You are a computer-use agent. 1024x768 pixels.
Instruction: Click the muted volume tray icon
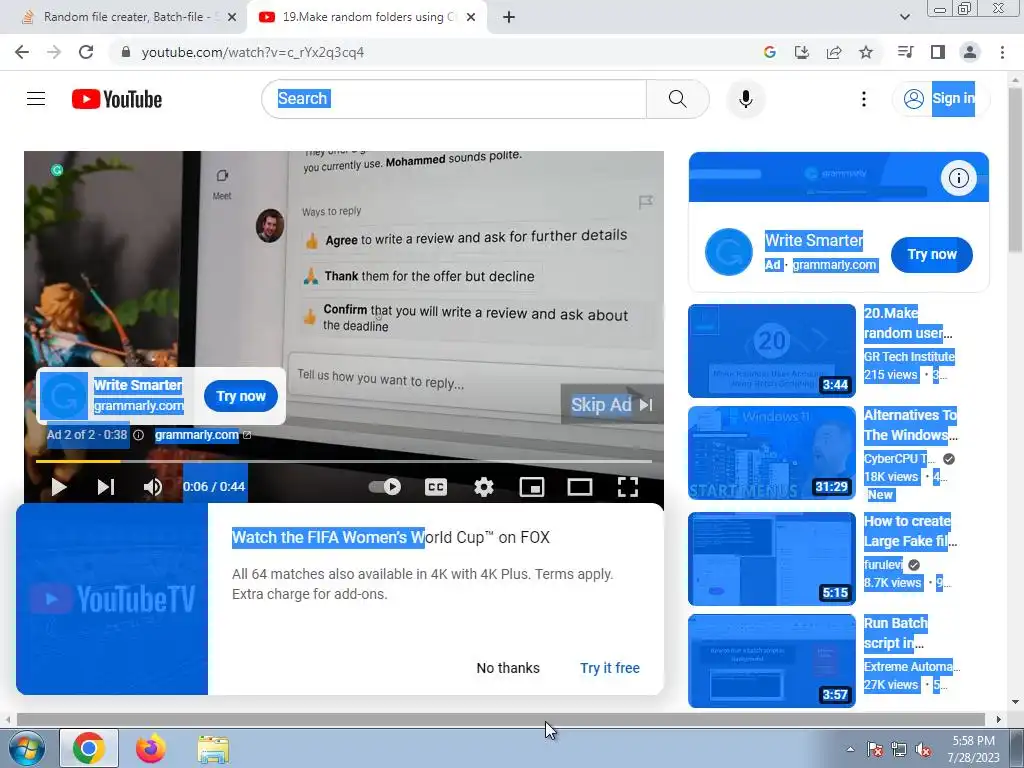tap(923, 750)
